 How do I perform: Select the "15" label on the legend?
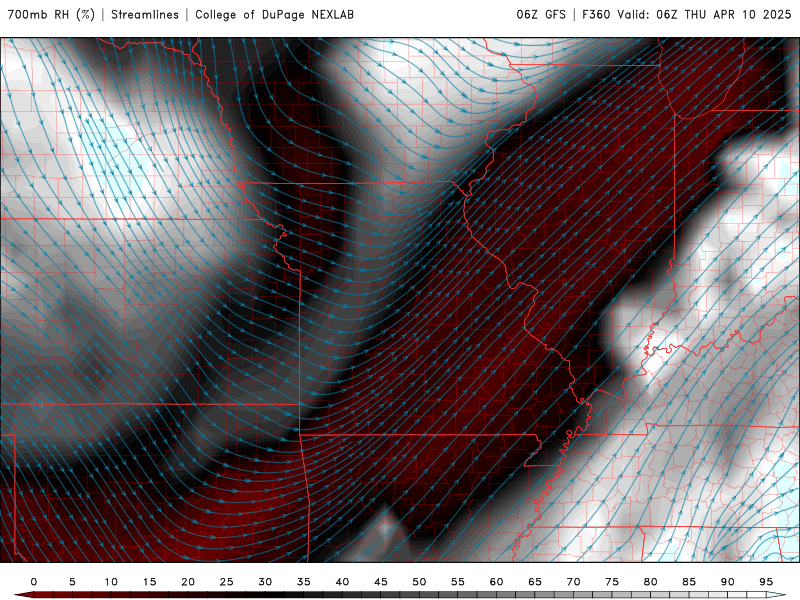click(149, 582)
